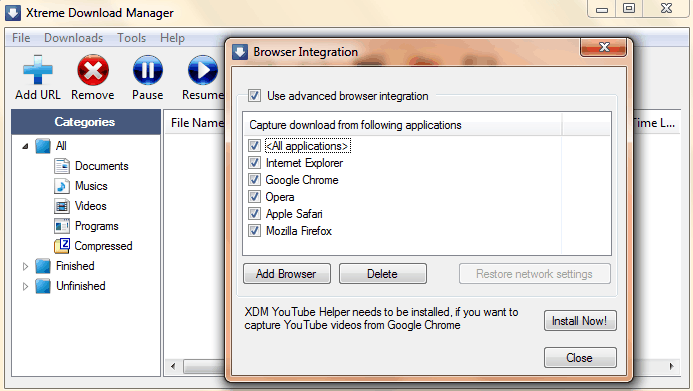Click the Categories panel header
Image resolution: width=693 pixels, height=391 pixels.
(x=86, y=122)
